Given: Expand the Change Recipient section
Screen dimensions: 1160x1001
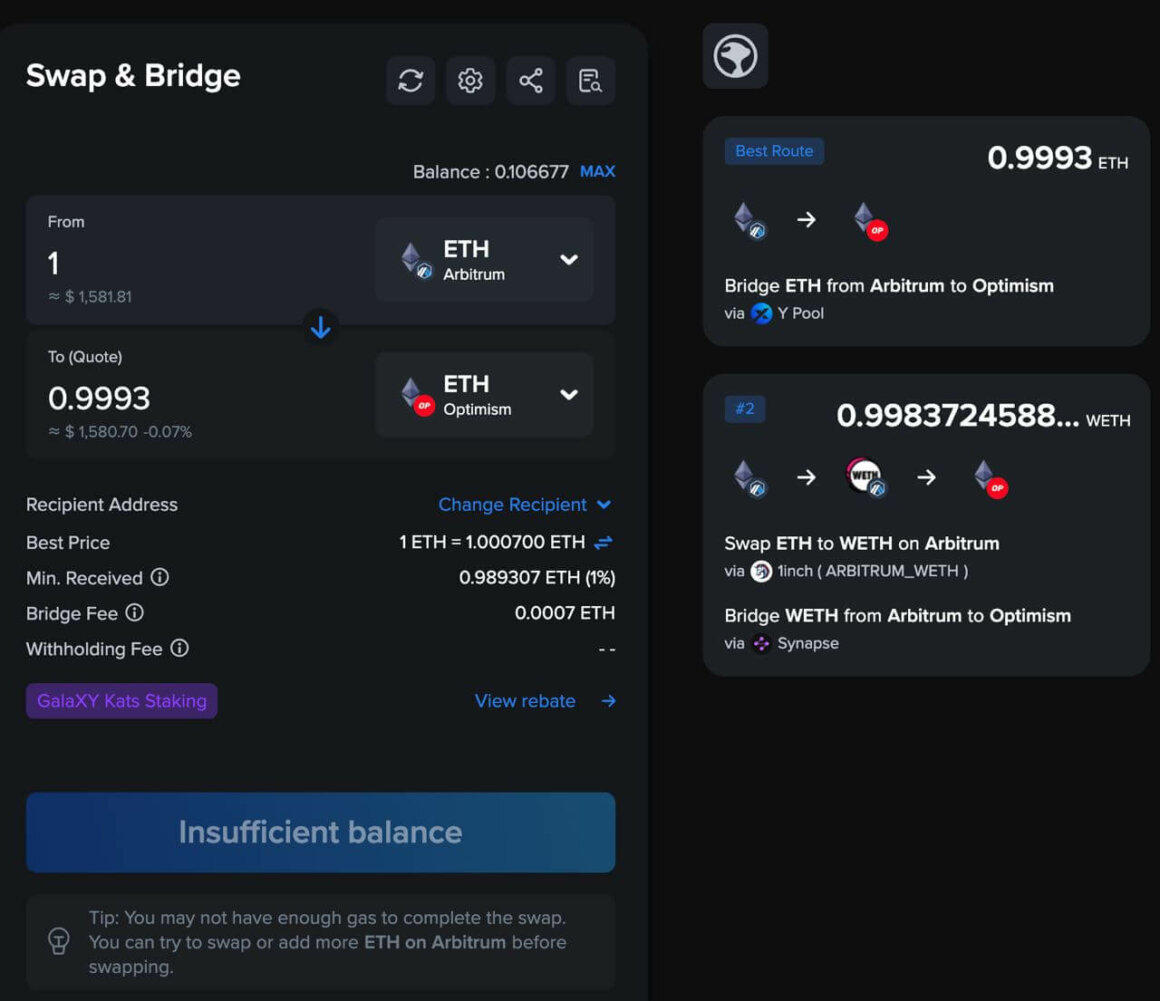Looking at the screenshot, I should pos(526,505).
